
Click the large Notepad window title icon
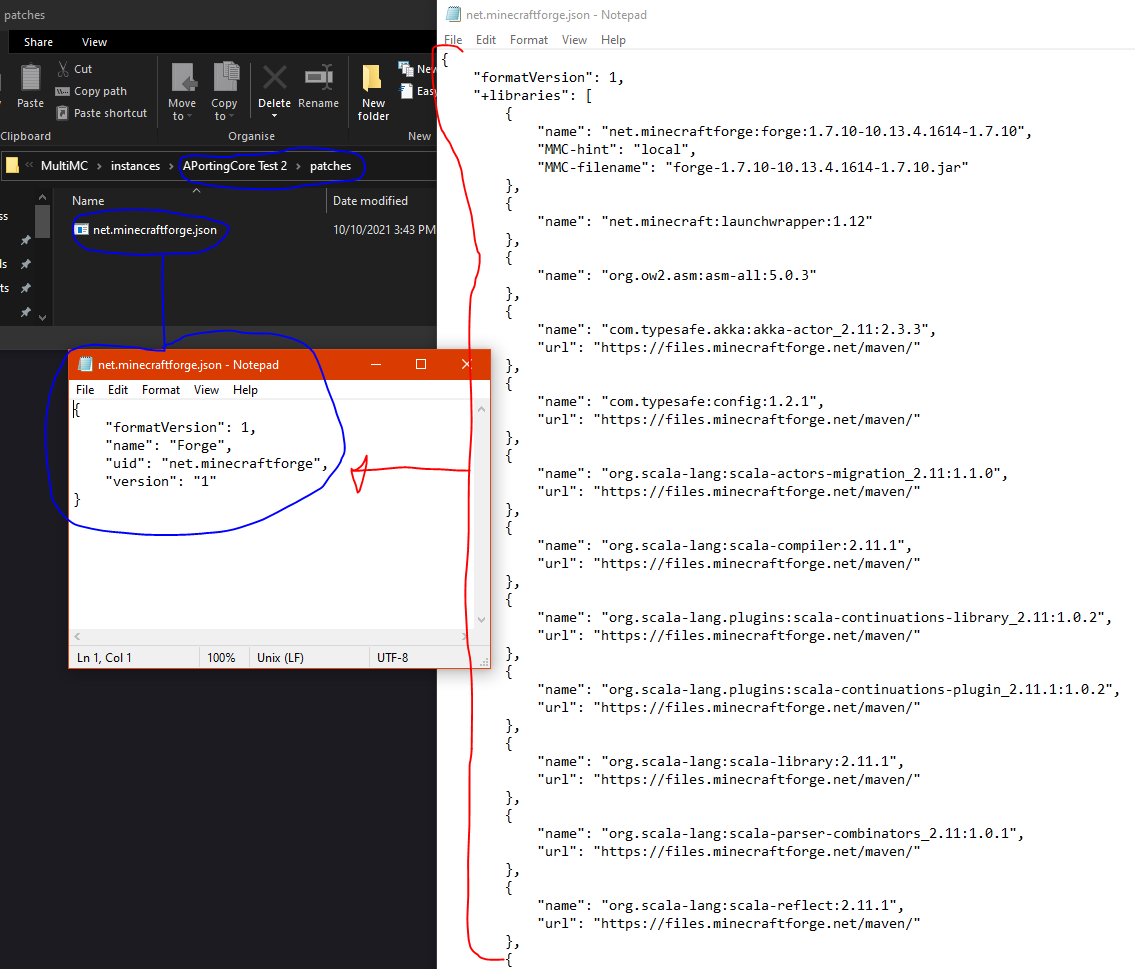pos(453,14)
